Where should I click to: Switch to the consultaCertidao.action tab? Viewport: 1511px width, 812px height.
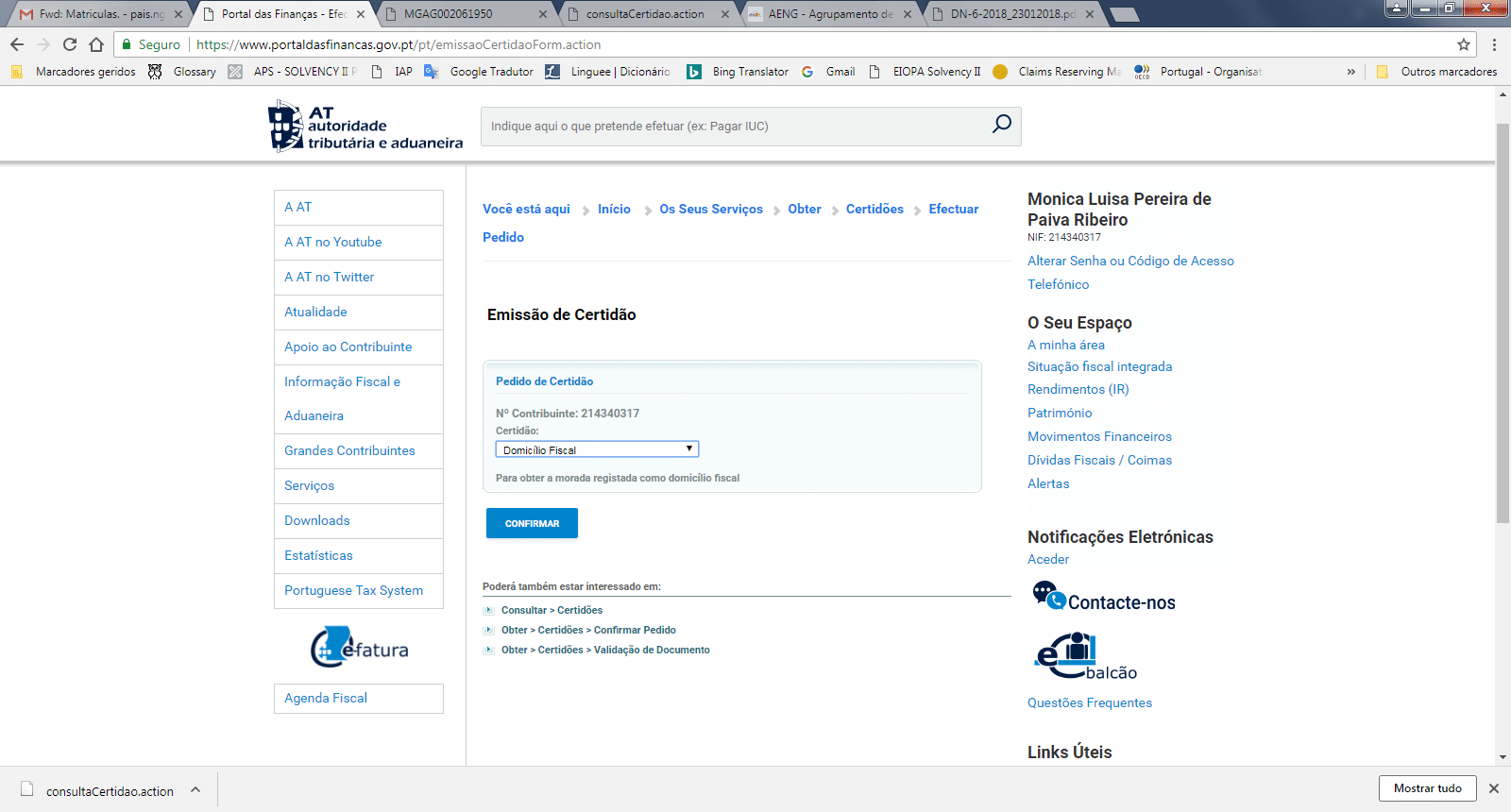tap(645, 14)
